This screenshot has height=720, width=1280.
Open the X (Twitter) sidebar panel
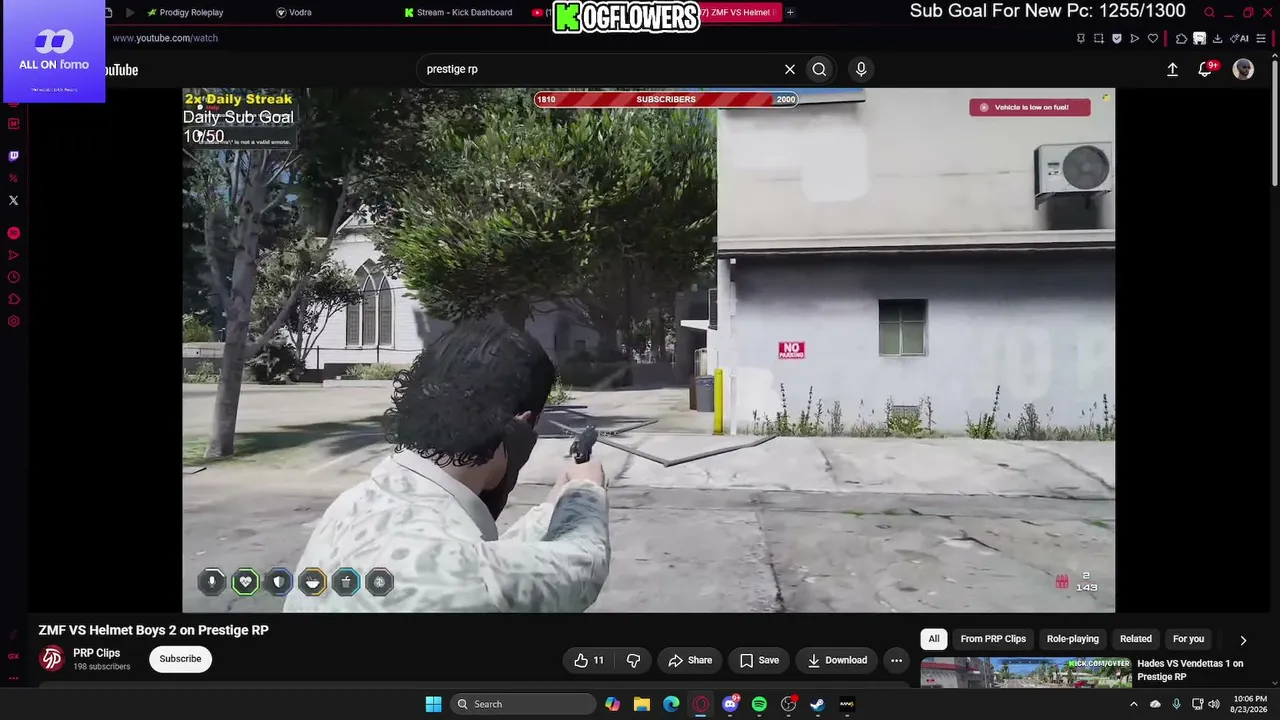(13, 200)
